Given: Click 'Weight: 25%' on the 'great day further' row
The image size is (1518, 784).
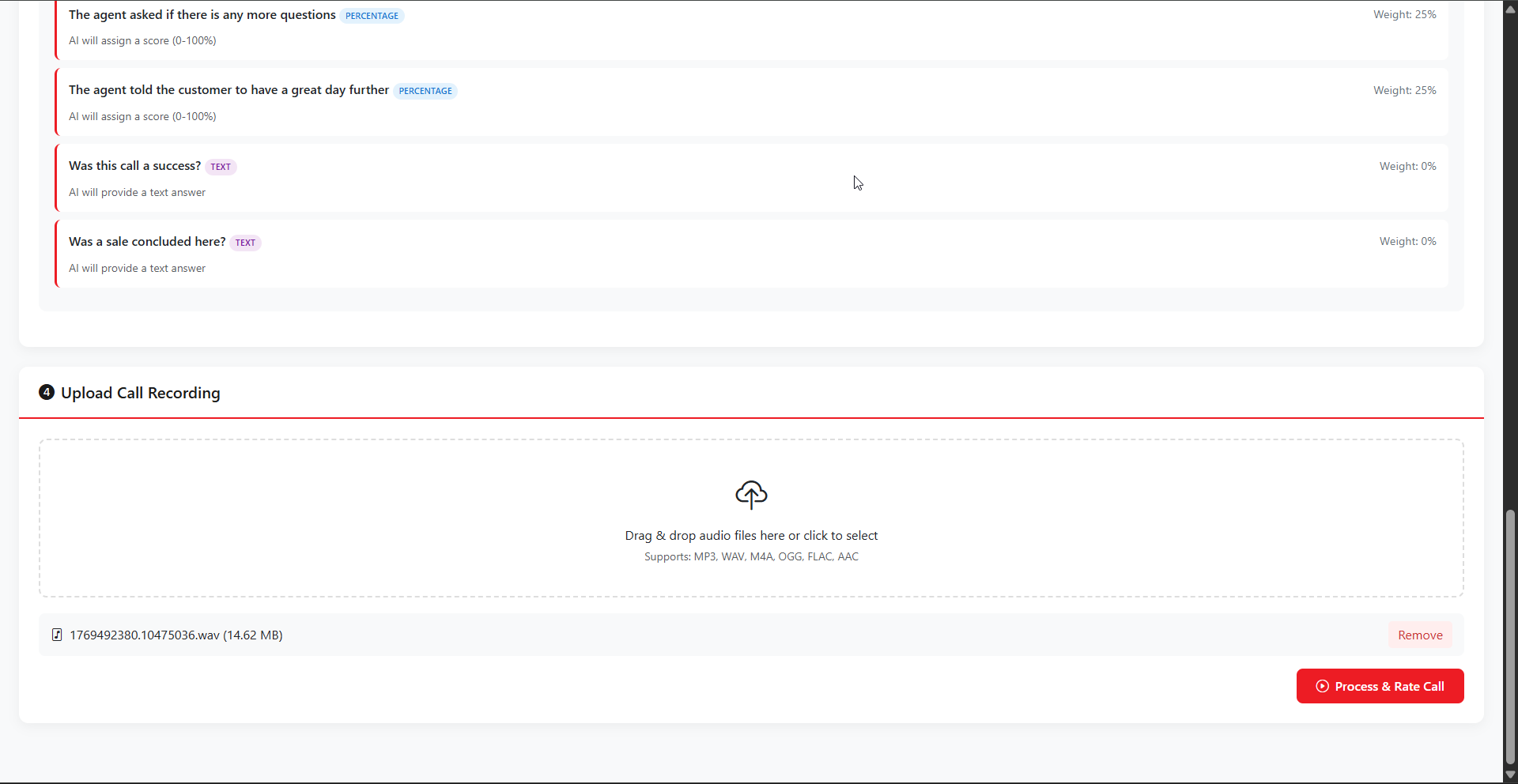Looking at the screenshot, I should [x=1404, y=90].
